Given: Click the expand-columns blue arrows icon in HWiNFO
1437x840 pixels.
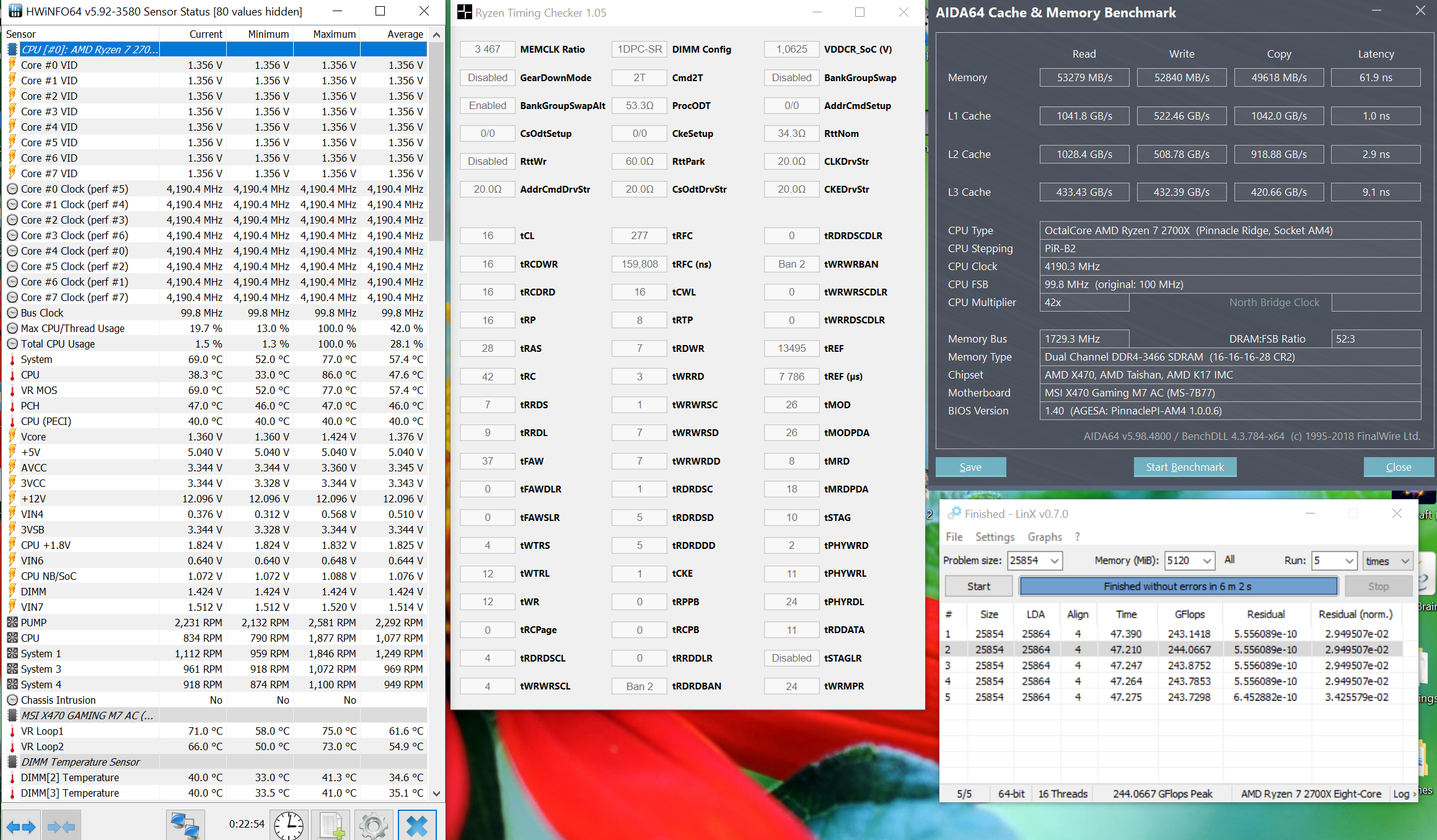Looking at the screenshot, I should coord(21,826).
